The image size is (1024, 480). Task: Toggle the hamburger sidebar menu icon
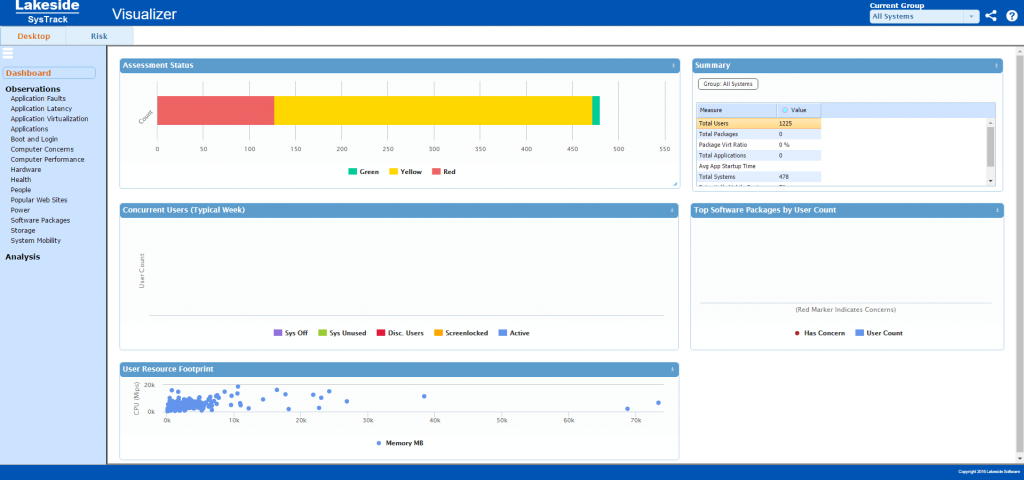click(8, 53)
